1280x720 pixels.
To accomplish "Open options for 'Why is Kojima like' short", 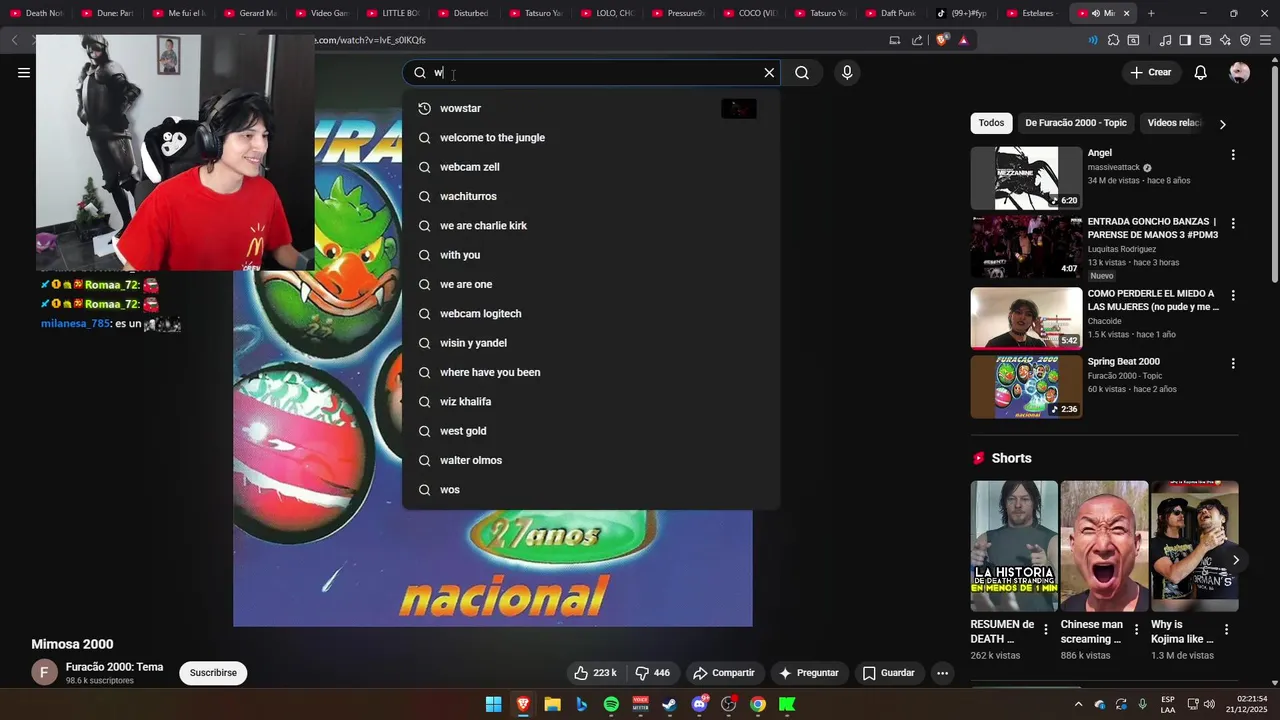I will (x=1226, y=630).
